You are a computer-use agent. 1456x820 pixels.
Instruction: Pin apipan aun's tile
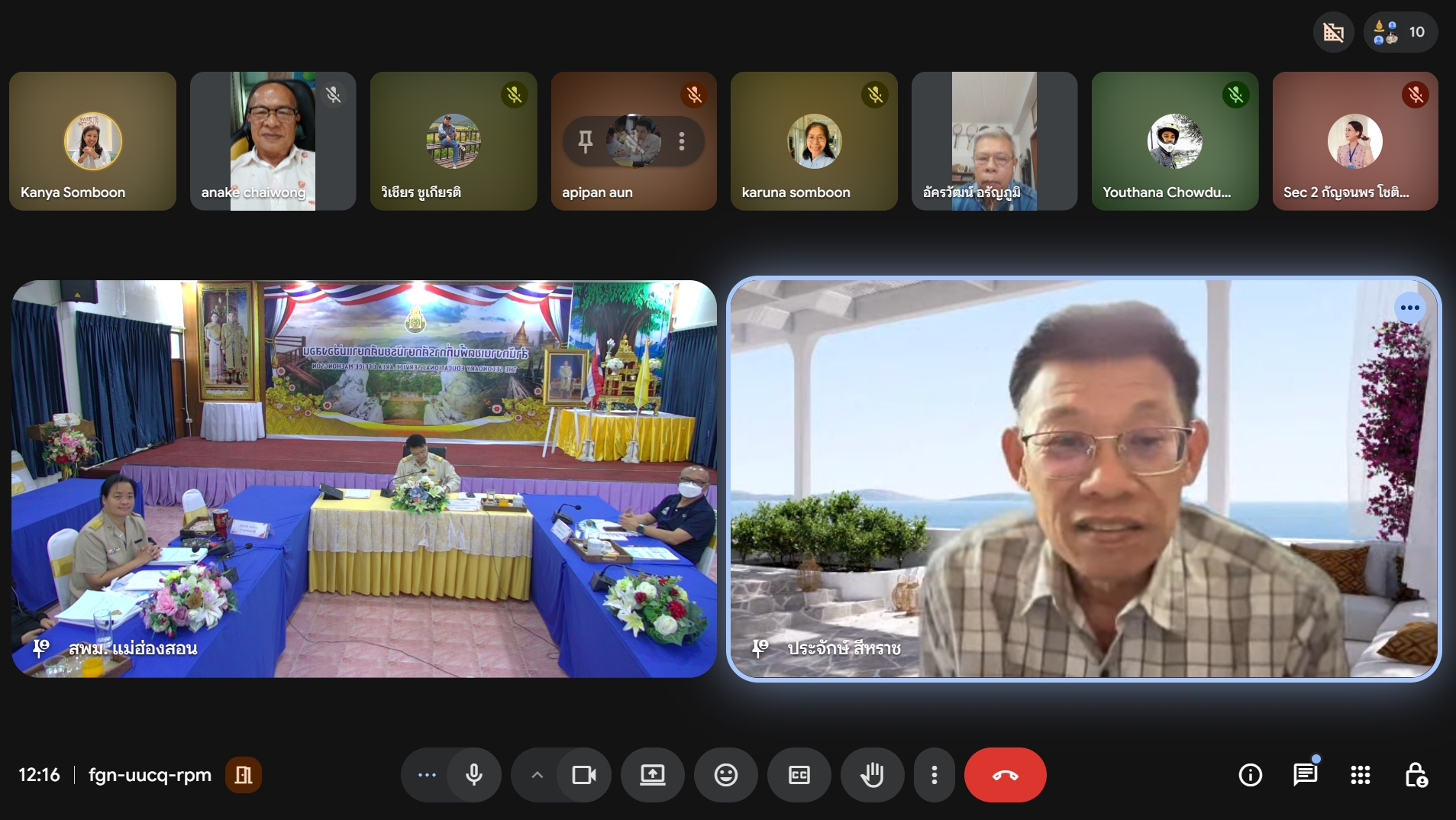(586, 141)
